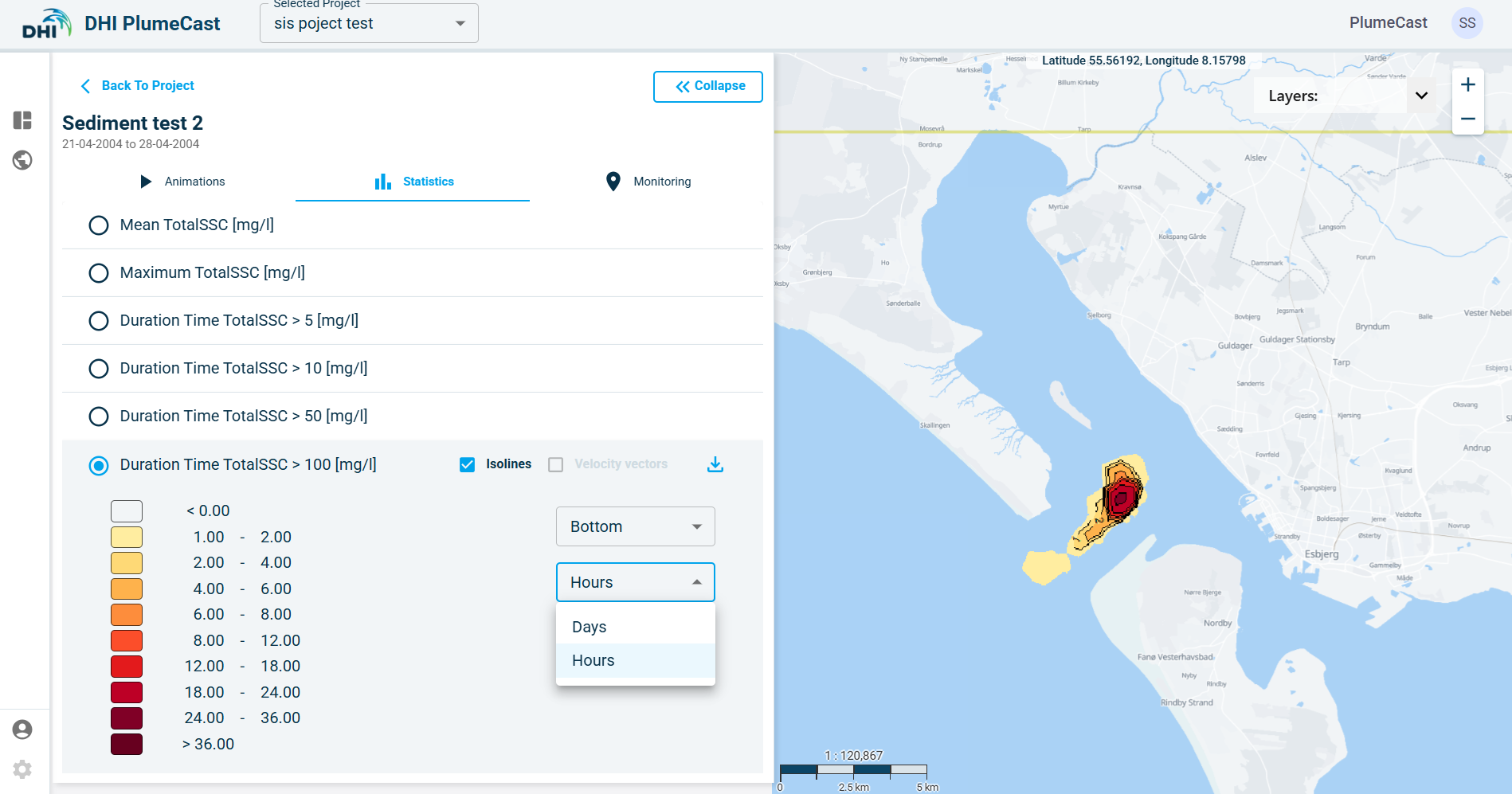The image size is (1512, 794).
Task: Switch to the Monitoring tab
Action: (648, 182)
